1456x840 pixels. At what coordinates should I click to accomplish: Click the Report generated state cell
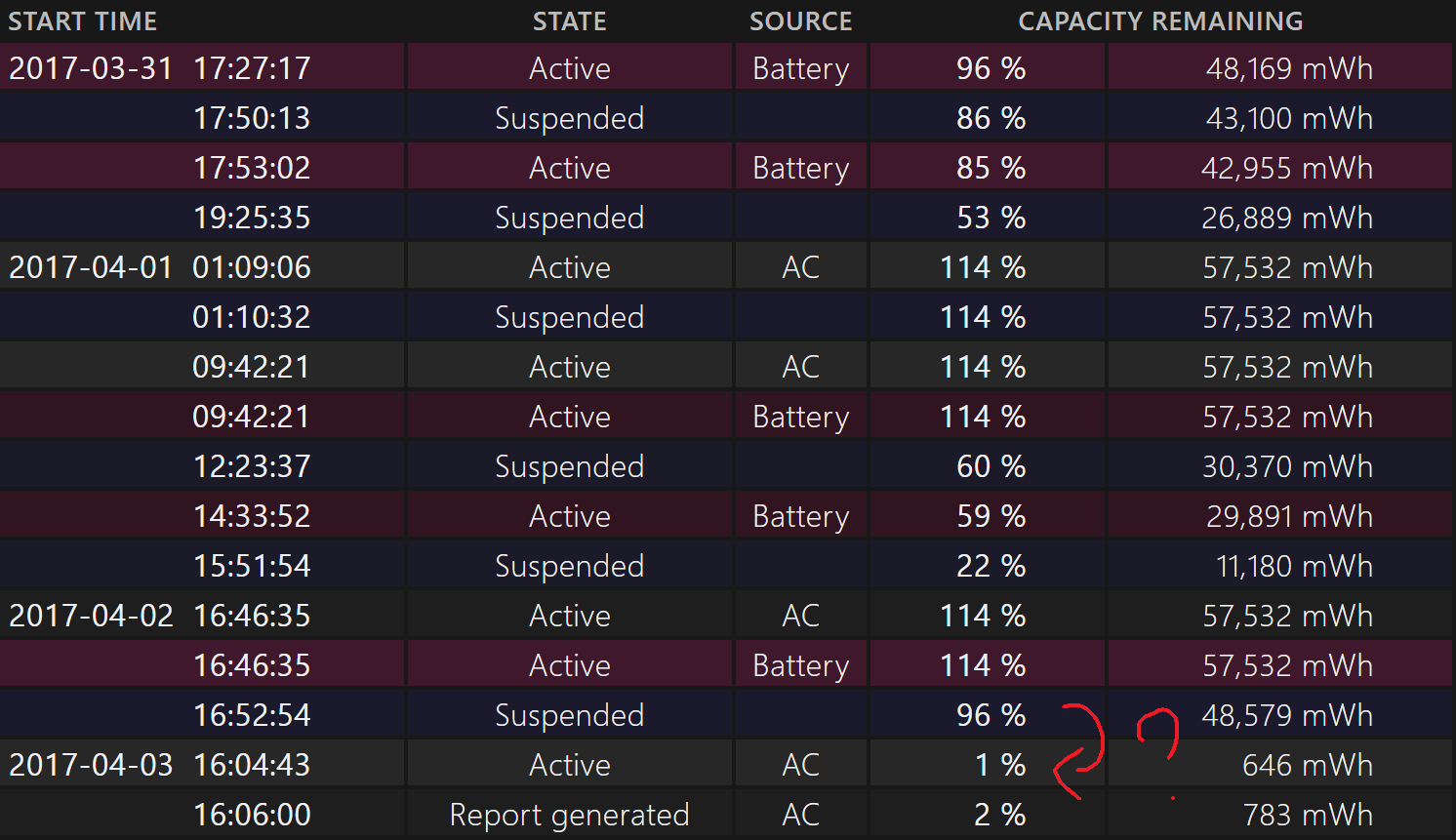(569, 815)
